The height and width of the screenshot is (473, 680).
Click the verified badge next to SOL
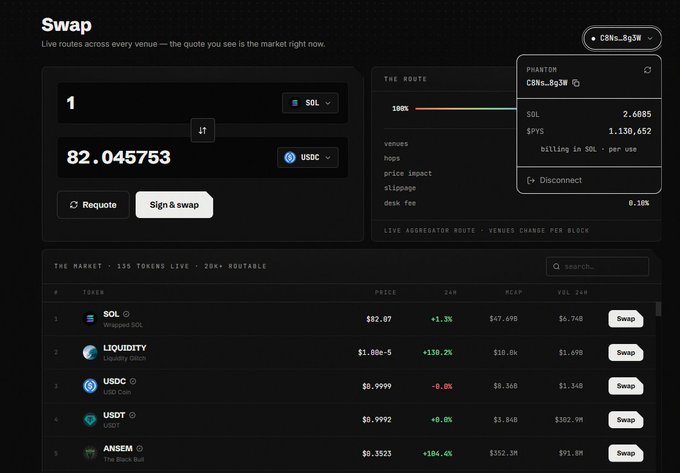click(126, 314)
